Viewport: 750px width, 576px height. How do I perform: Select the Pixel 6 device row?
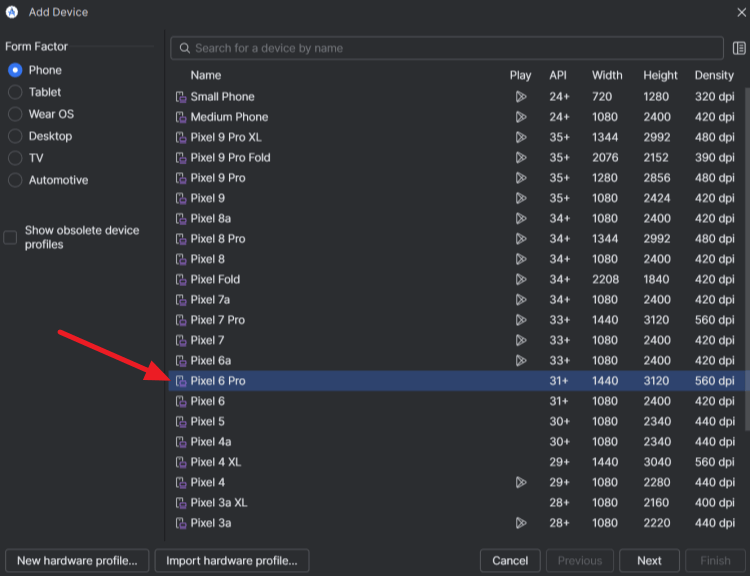coord(457,401)
